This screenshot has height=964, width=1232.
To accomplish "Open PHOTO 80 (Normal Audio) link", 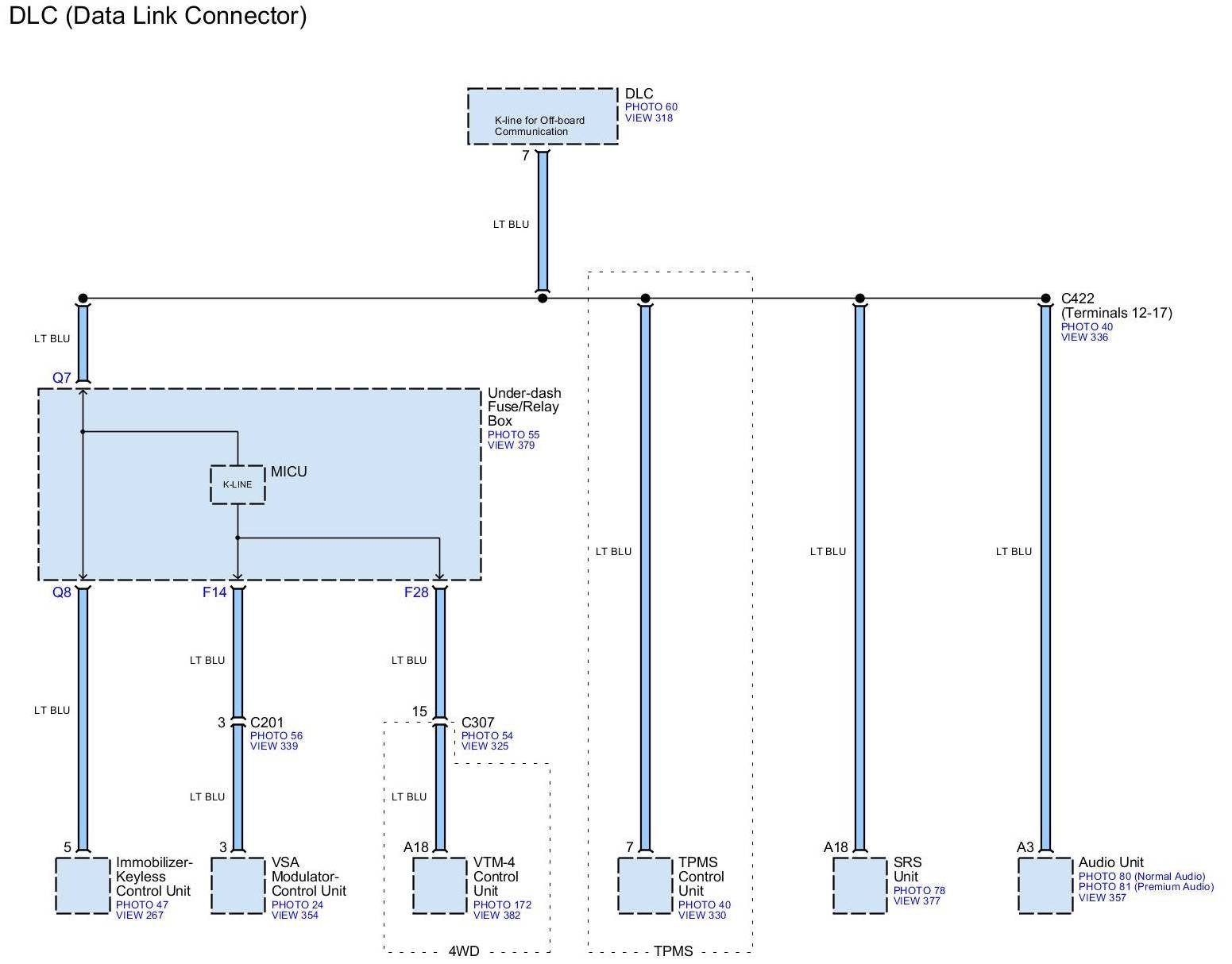I will [1141, 877].
